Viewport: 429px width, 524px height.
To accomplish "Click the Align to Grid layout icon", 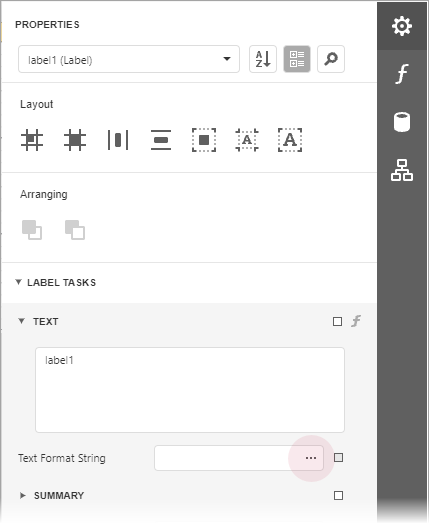I will point(32,140).
